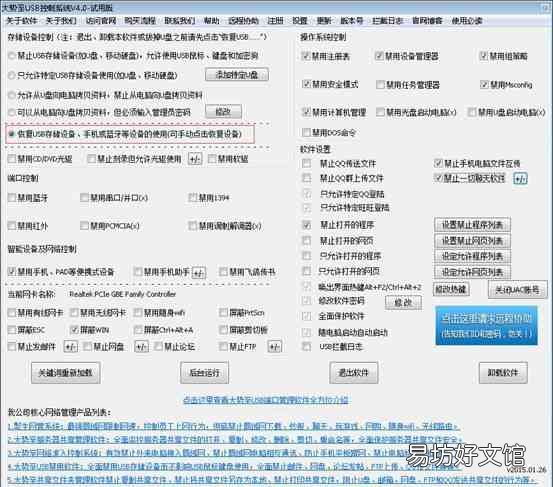This screenshot has height=487, width=553.
Task: Select radio 禁止USB存储设备 option
Action: pos(12,55)
